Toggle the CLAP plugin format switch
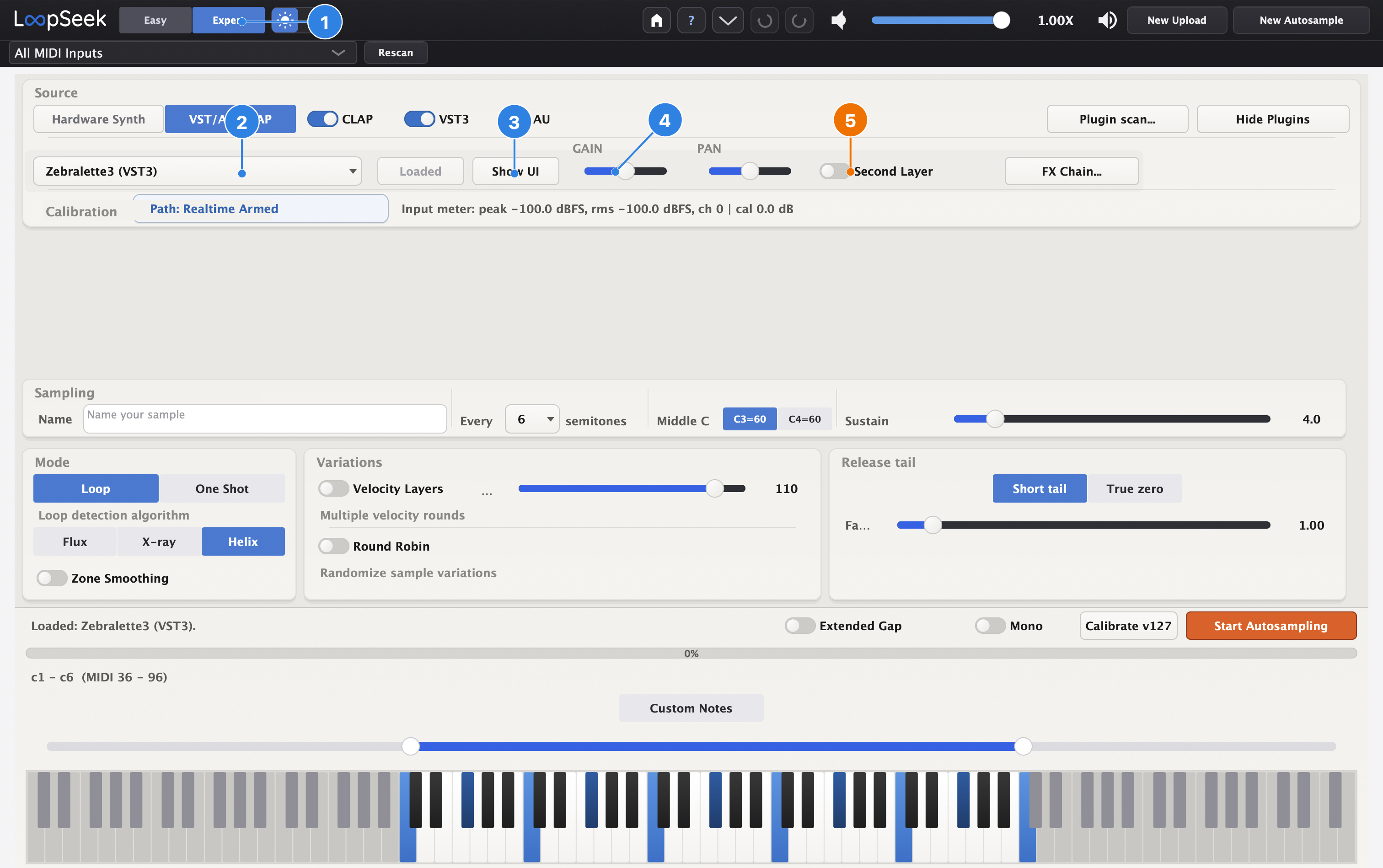Viewport: 1383px width, 868px height. [322, 119]
